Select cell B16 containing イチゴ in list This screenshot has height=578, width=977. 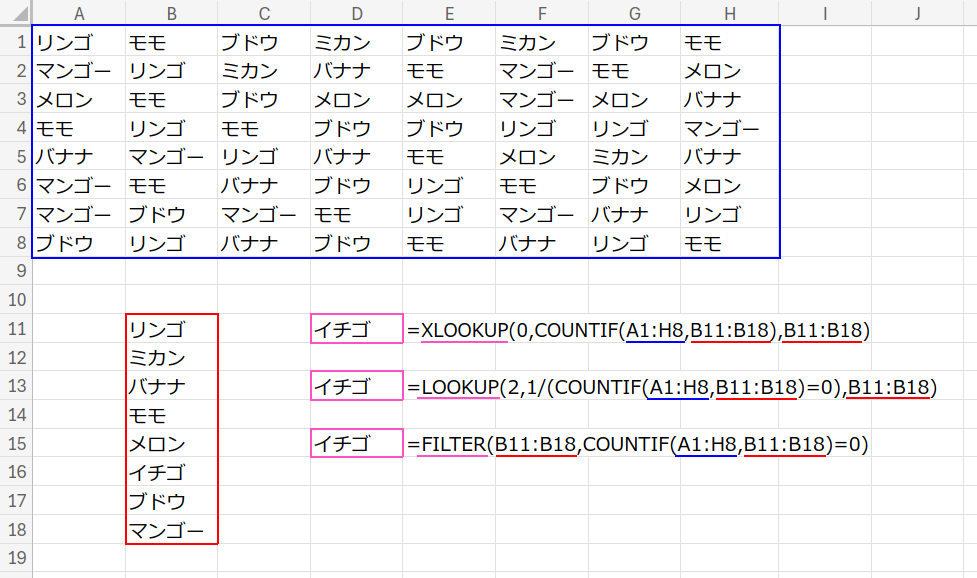click(171, 472)
